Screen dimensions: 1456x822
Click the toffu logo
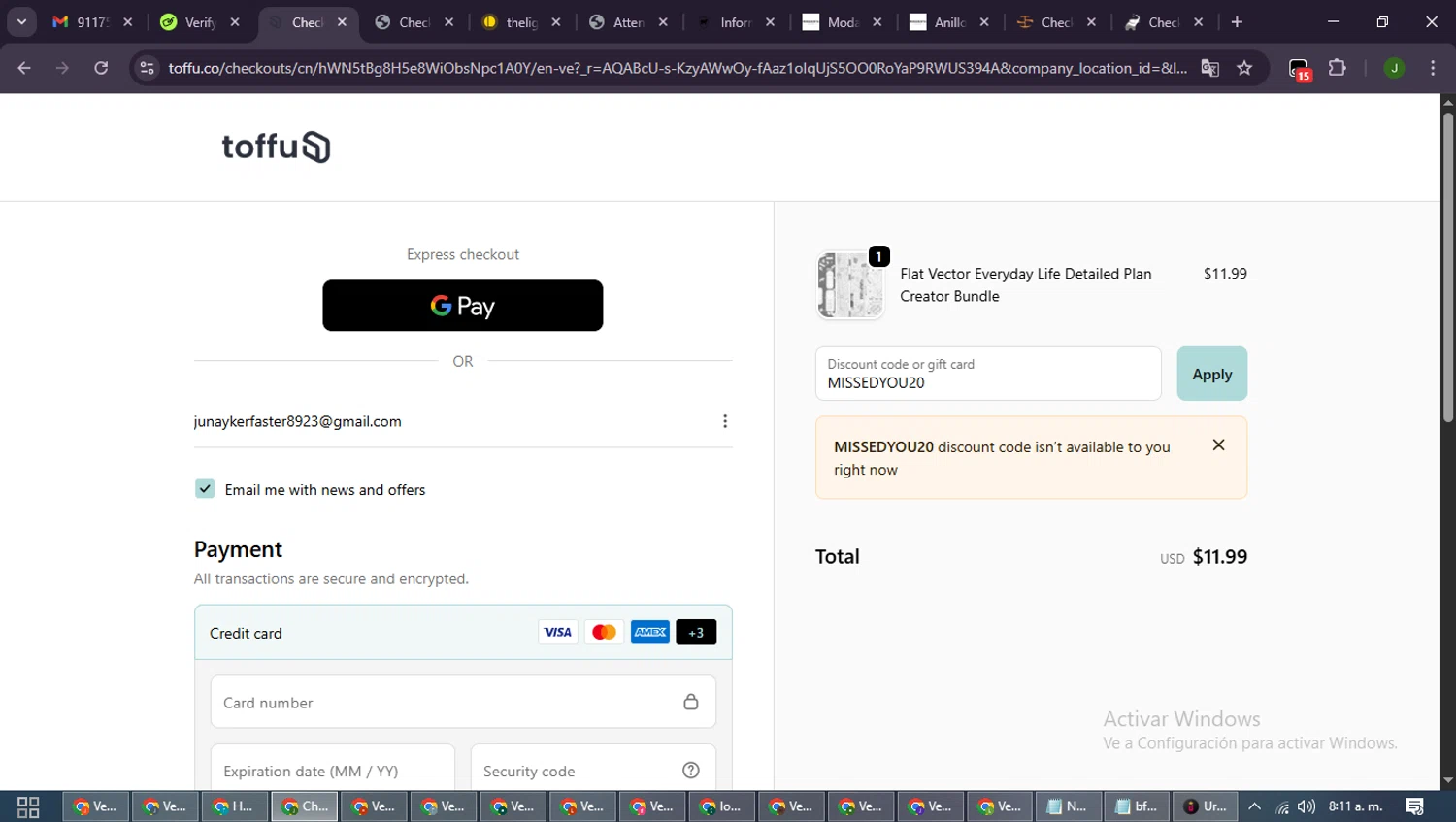click(x=277, y=147)
